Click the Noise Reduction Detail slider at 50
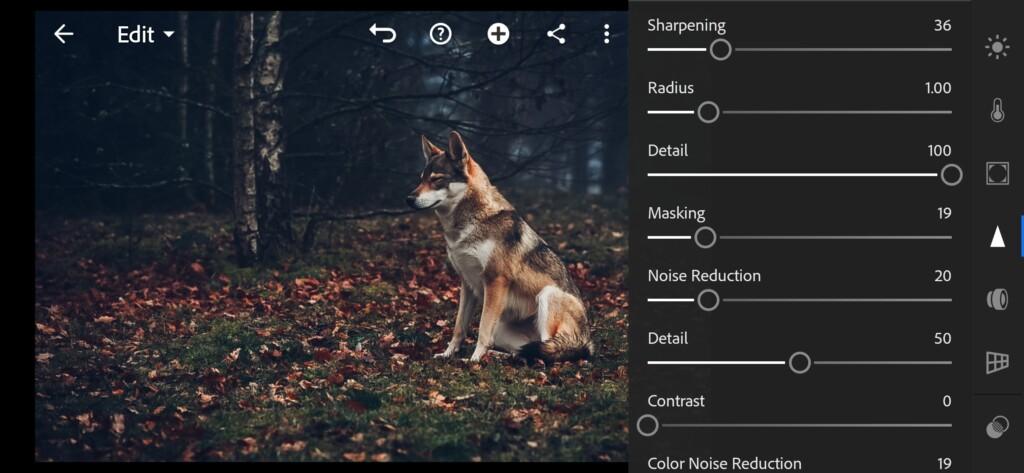Viewport: 1024px width, 473px height. (799, 363)
